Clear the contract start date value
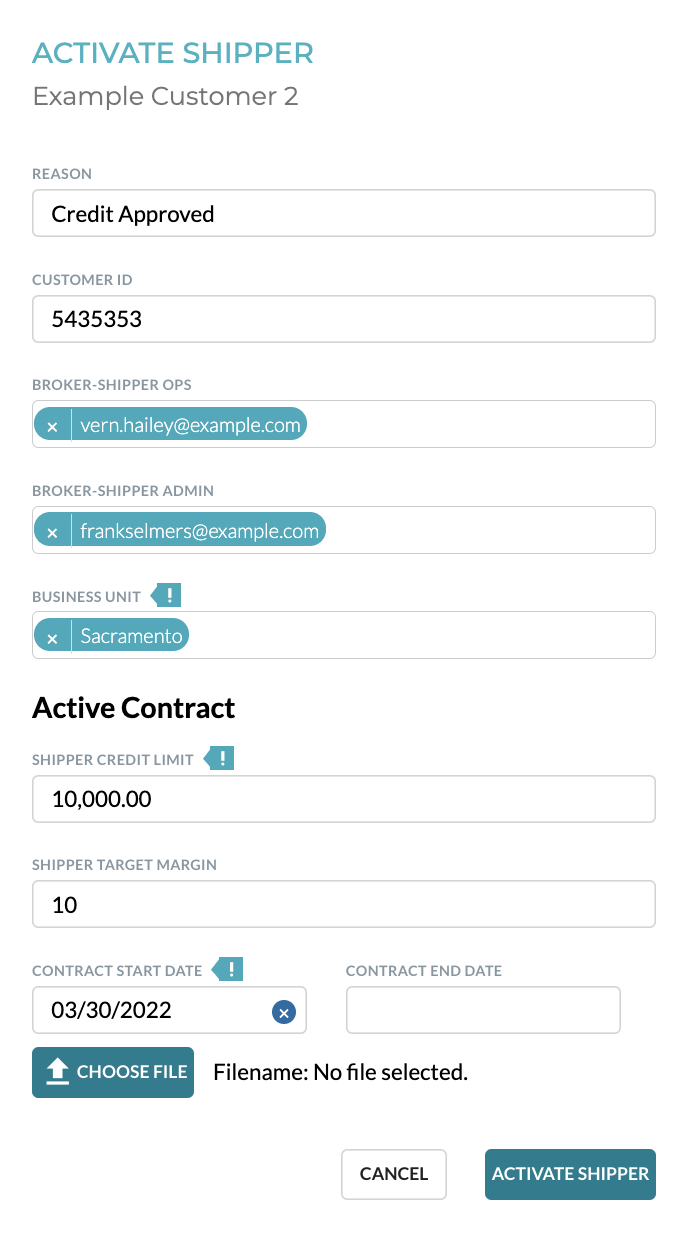Screen dimensions: 688x1234 coord(284,1013)
